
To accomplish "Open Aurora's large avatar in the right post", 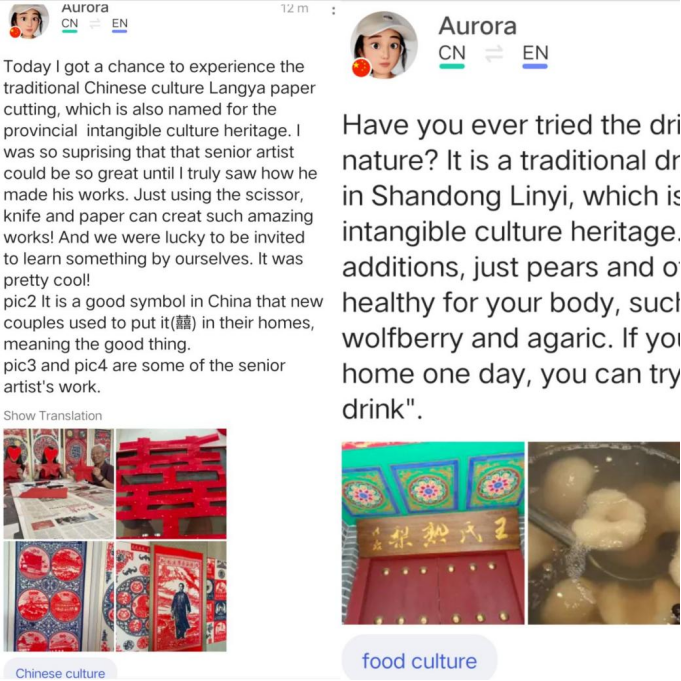I will pos(384,45).
